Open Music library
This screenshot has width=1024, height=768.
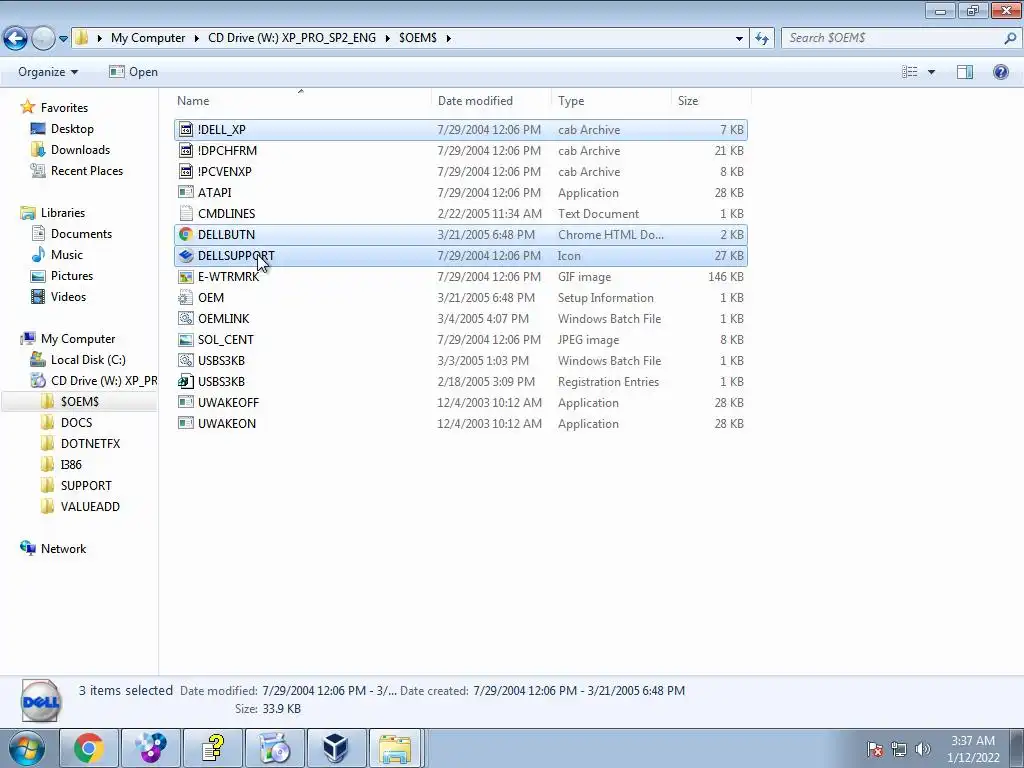(x=67, y=255)
